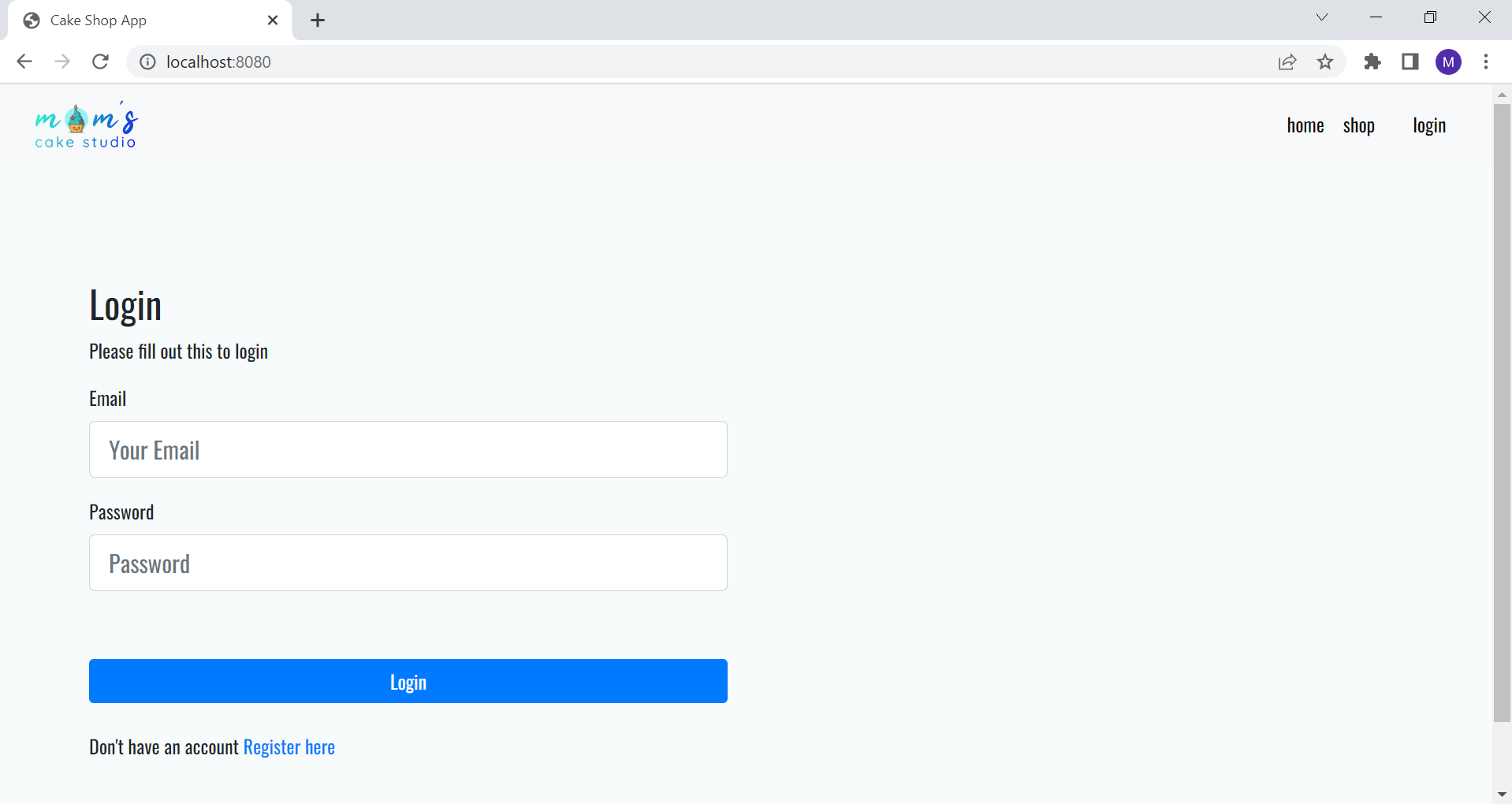
Task: Click inside the Your Email field
Action: (x=408, y=449)
